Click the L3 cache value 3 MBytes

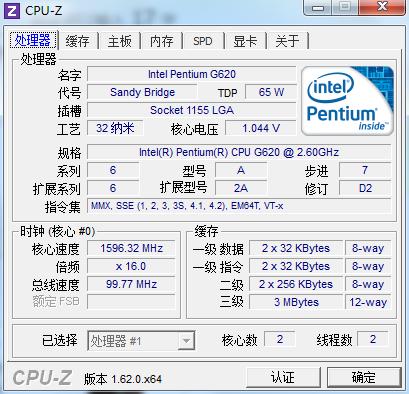(x=296, y=302)
